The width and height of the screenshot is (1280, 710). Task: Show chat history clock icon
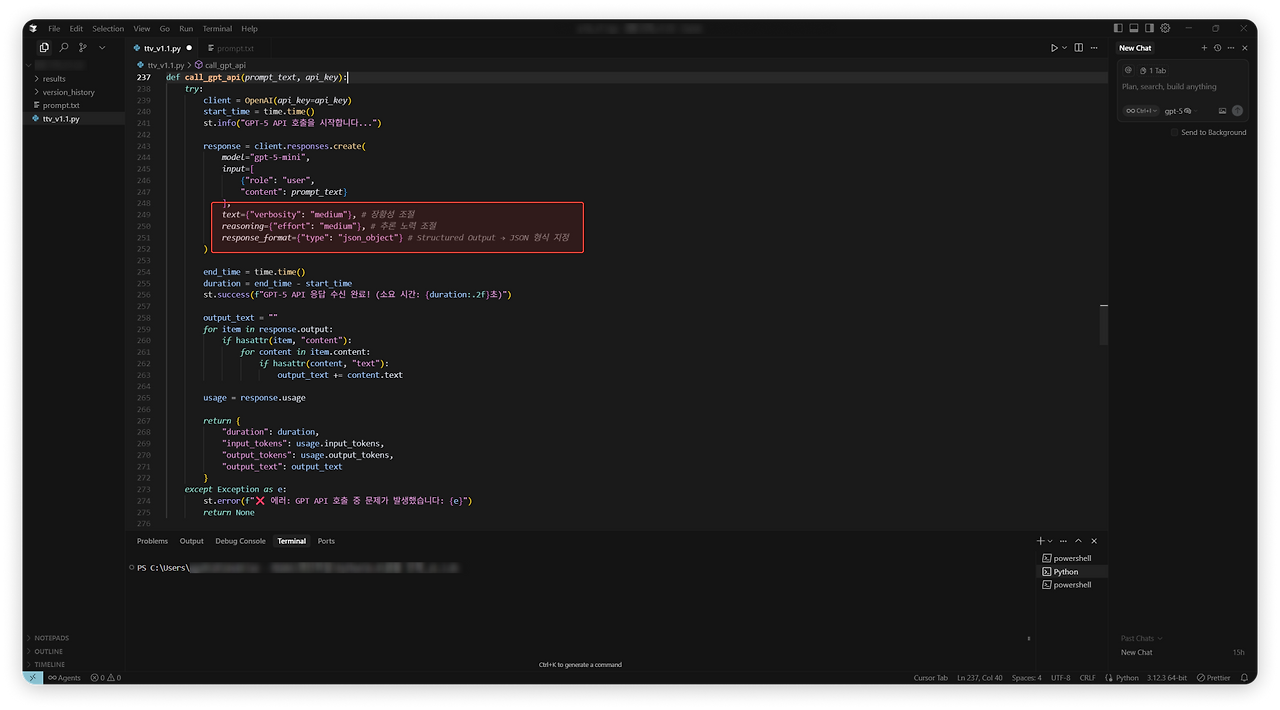coord(1217,48)
